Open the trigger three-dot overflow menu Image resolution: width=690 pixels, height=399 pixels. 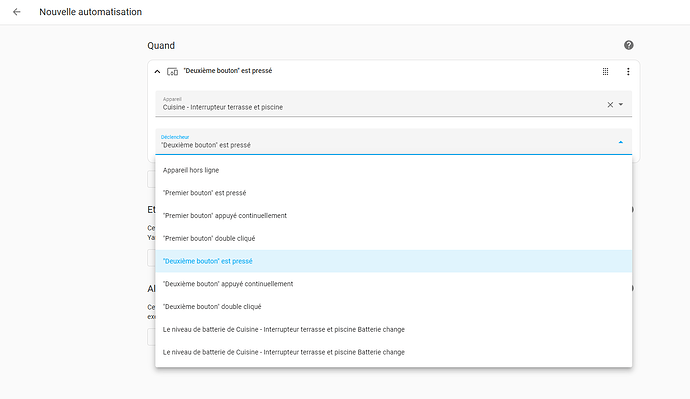click(x=628, y=71)
